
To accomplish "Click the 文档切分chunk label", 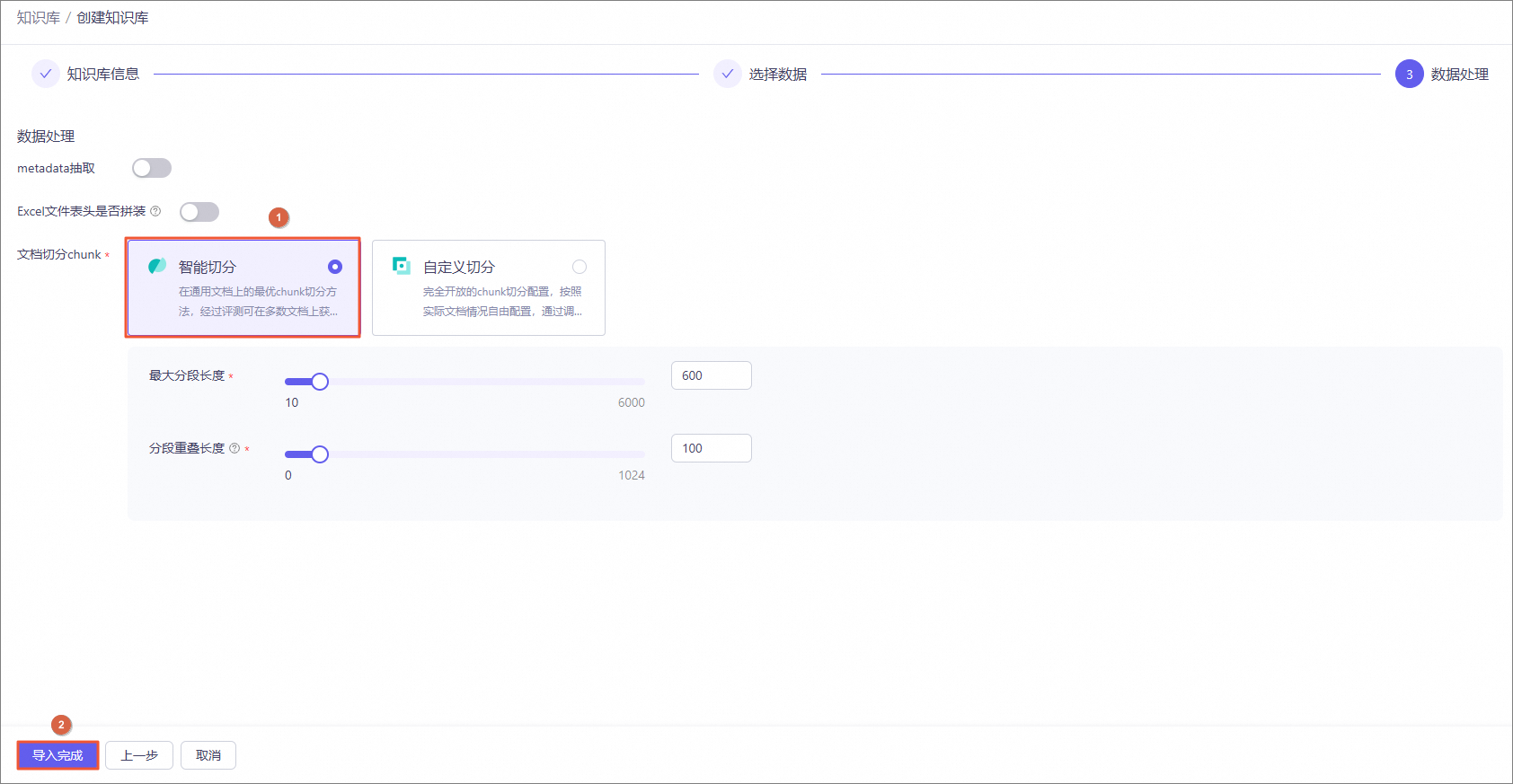I will pos(59,254).
